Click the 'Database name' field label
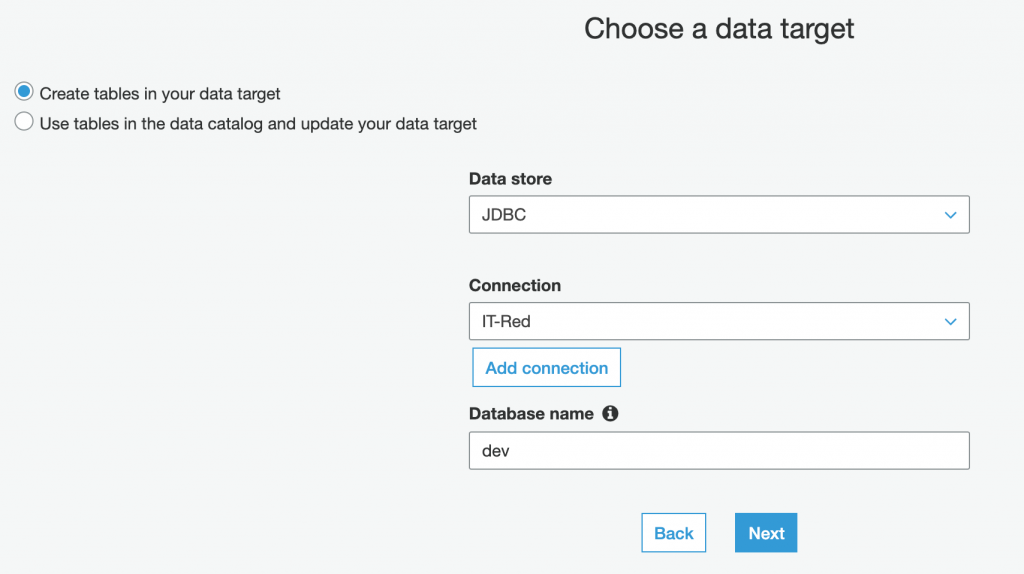This screenshot has width=1024, height=574. pos(531,413)
